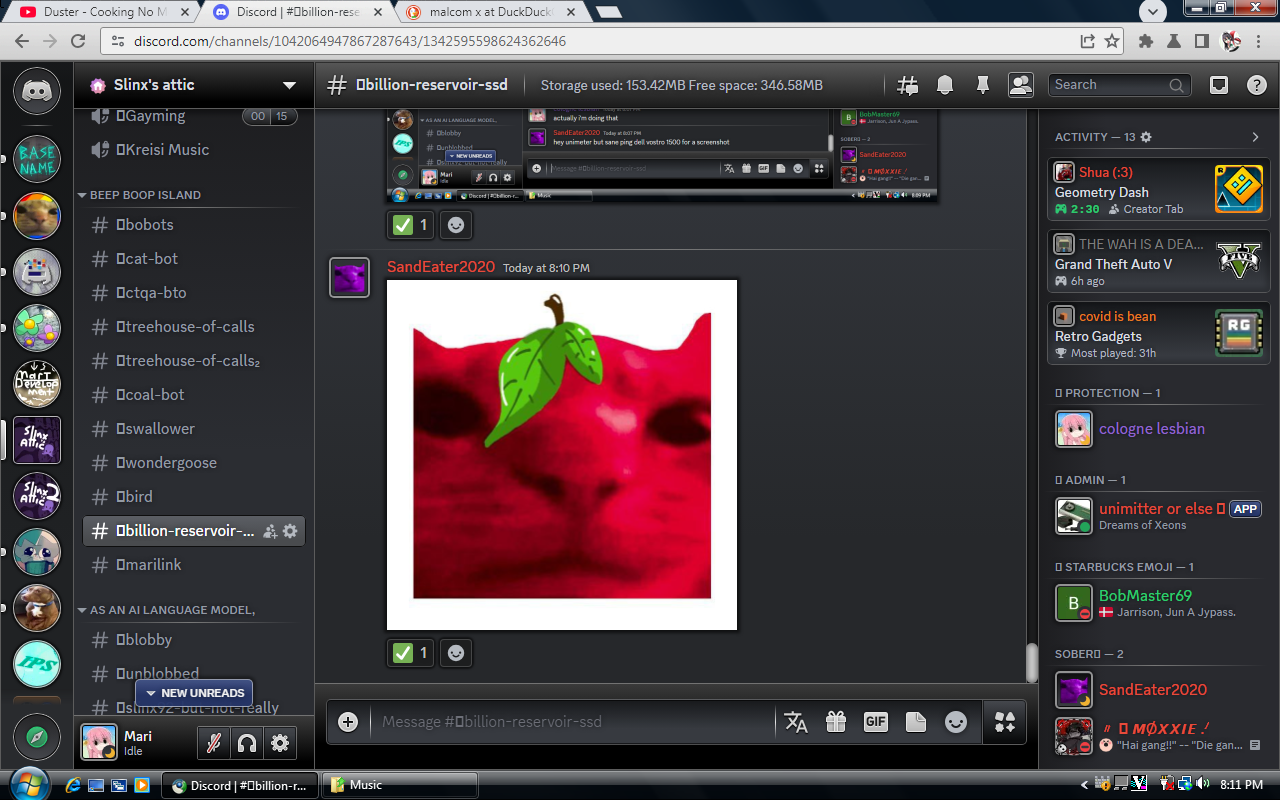Open the Threads icon in channel header

tap(907, 85)
